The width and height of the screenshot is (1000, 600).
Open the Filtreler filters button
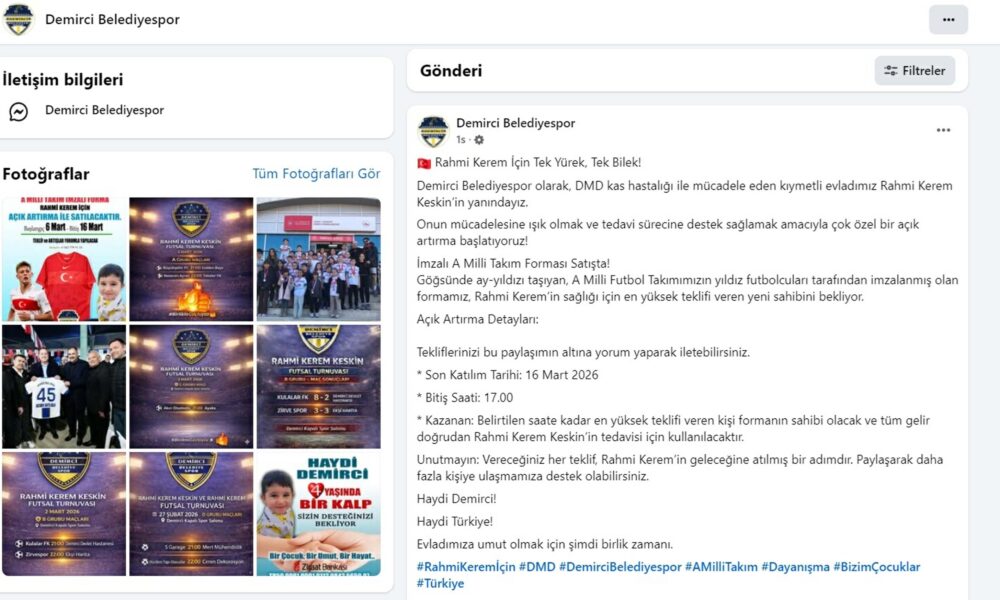(x=915, y=71)
